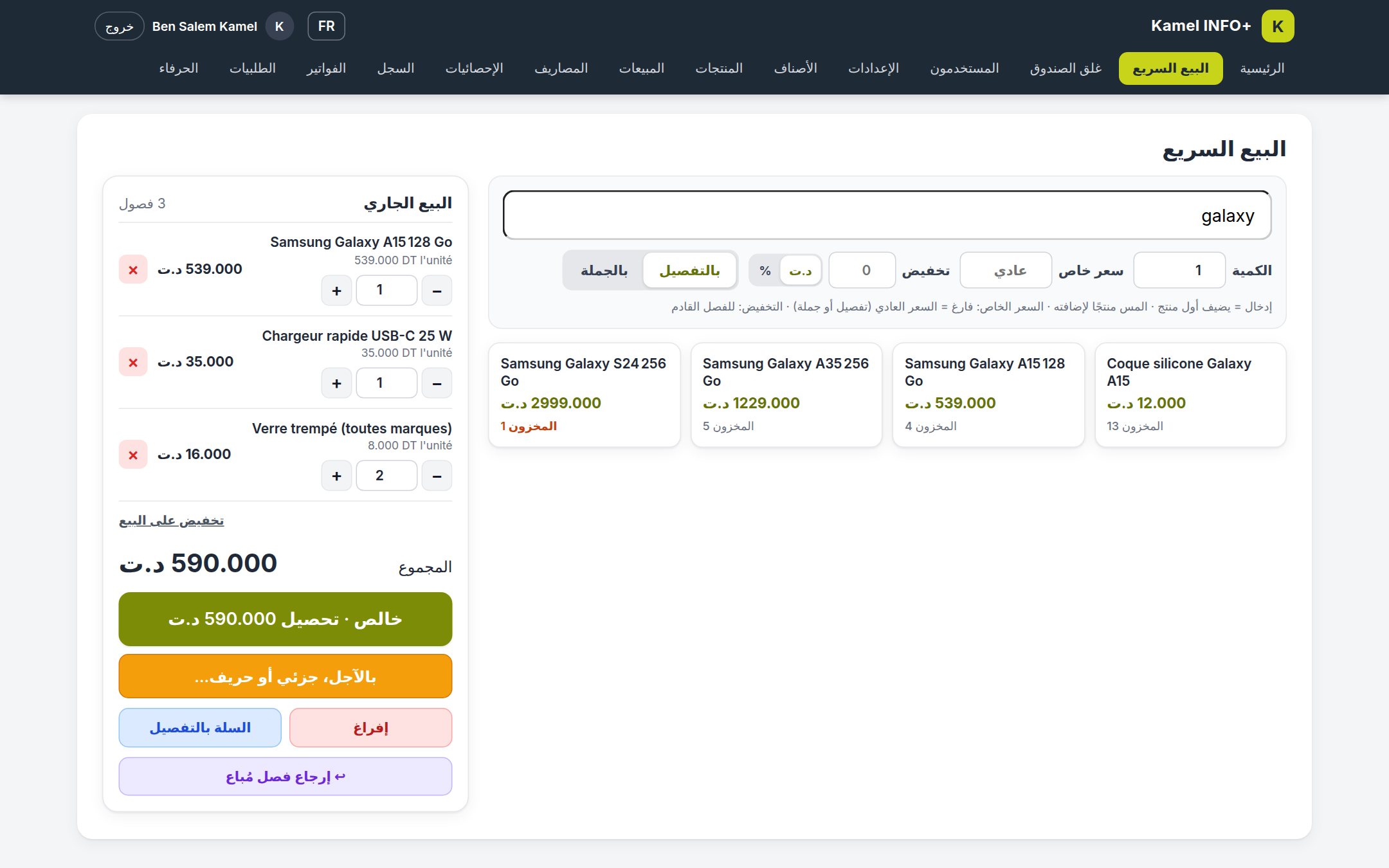This screenshot has width=1389, height=868.
Task: Click إرجاع فصل مُباع return button
Action: [x=286, y=777]
